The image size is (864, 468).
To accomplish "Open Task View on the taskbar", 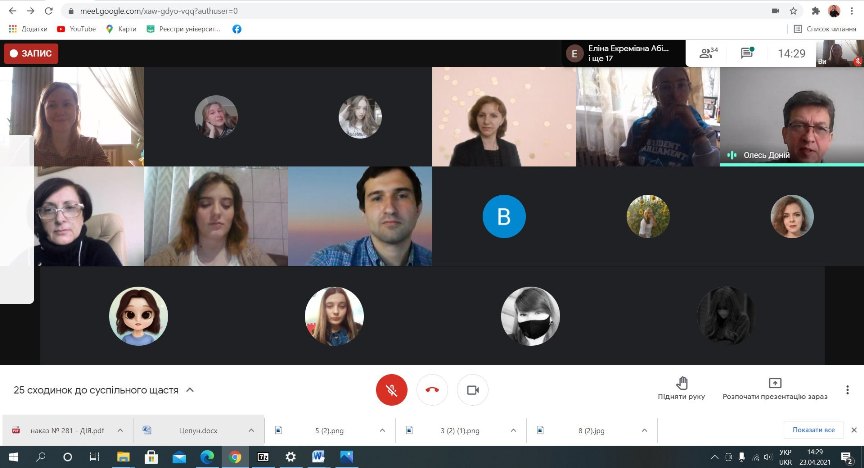I will [94, 457].
